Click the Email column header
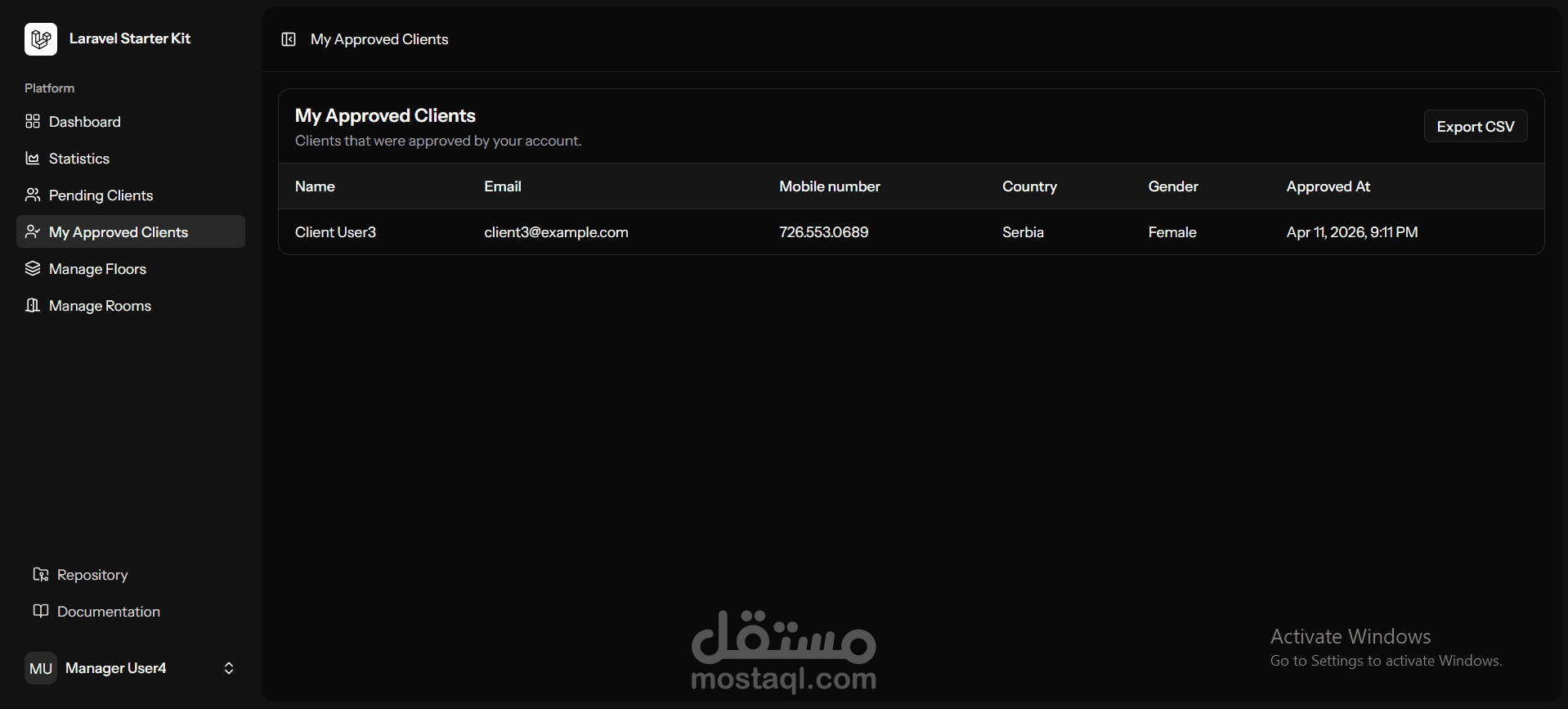 click(x=503, y=186)
